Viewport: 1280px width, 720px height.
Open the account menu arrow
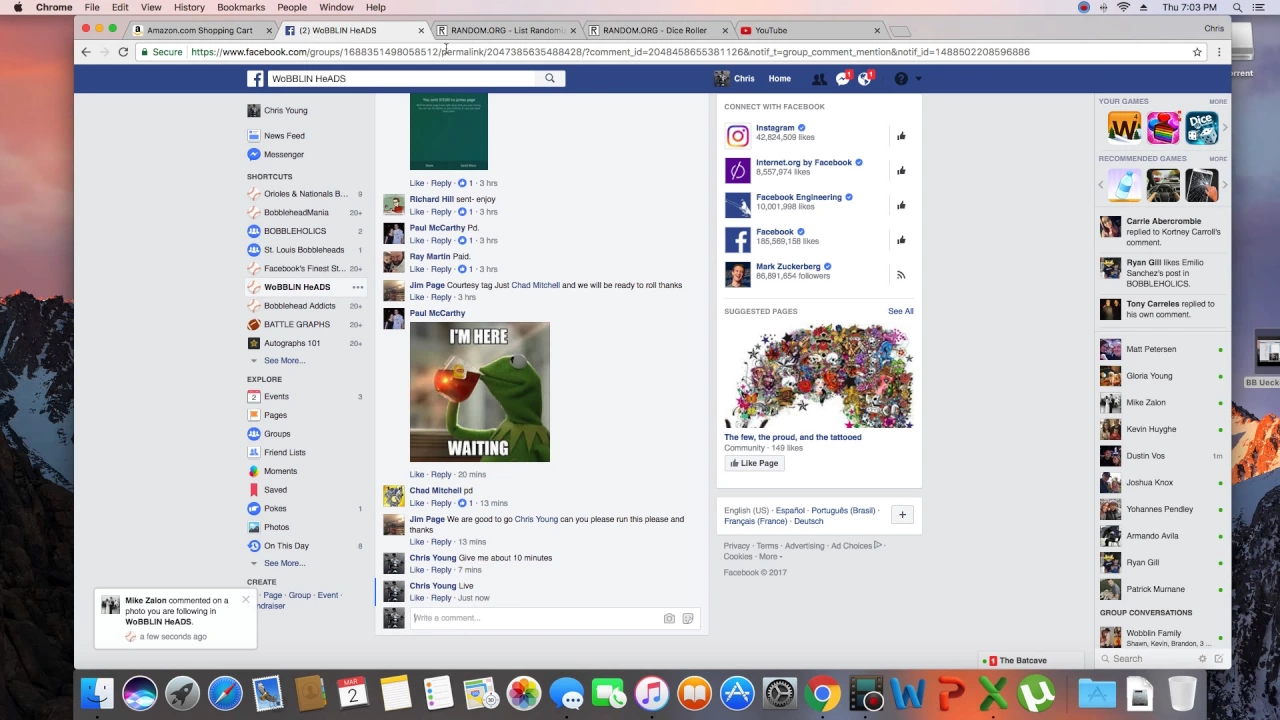tap(918, 79)
